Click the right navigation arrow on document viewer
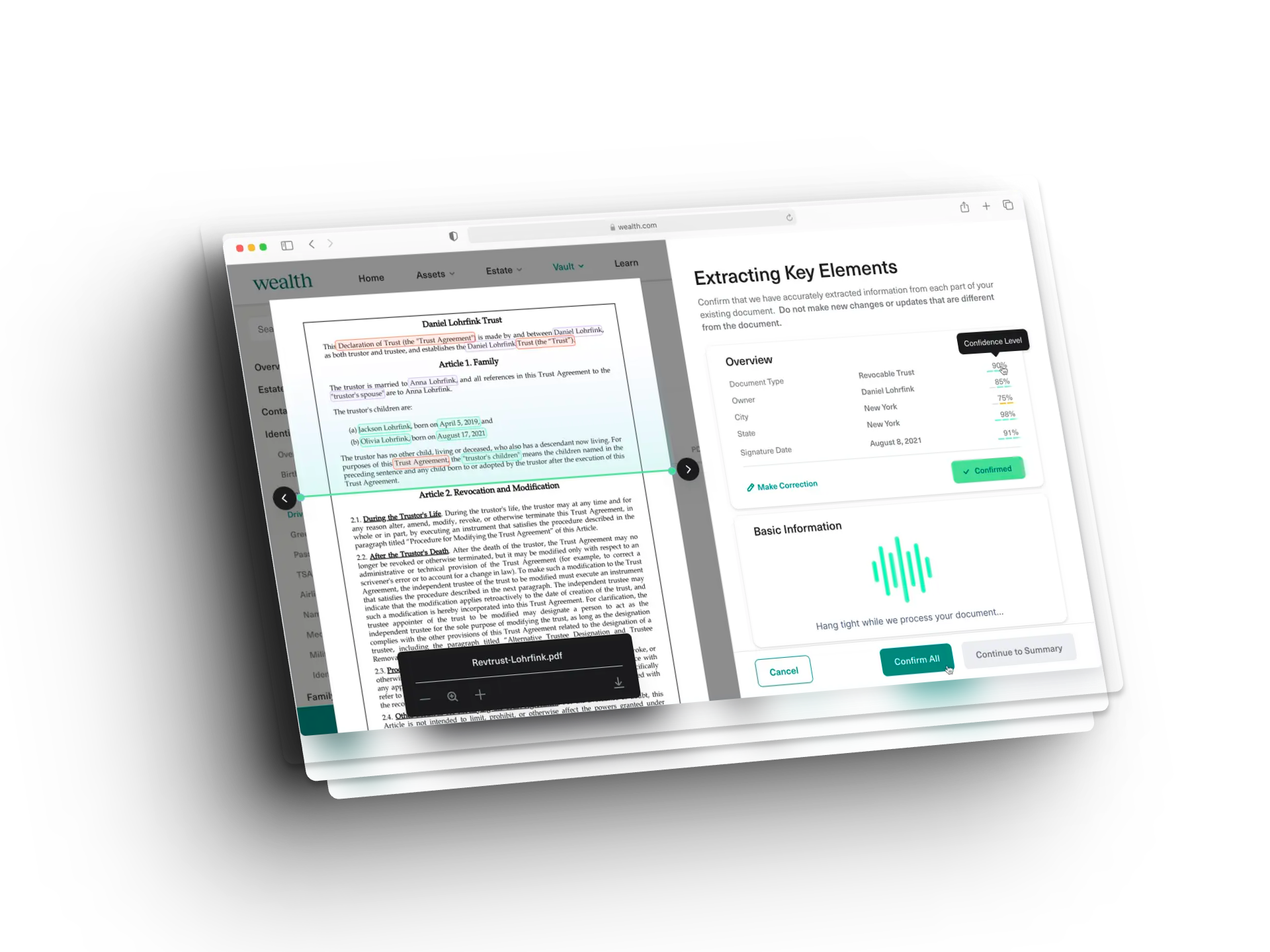Viewport: 1270px width, 952px height. [x=688, y=470]
